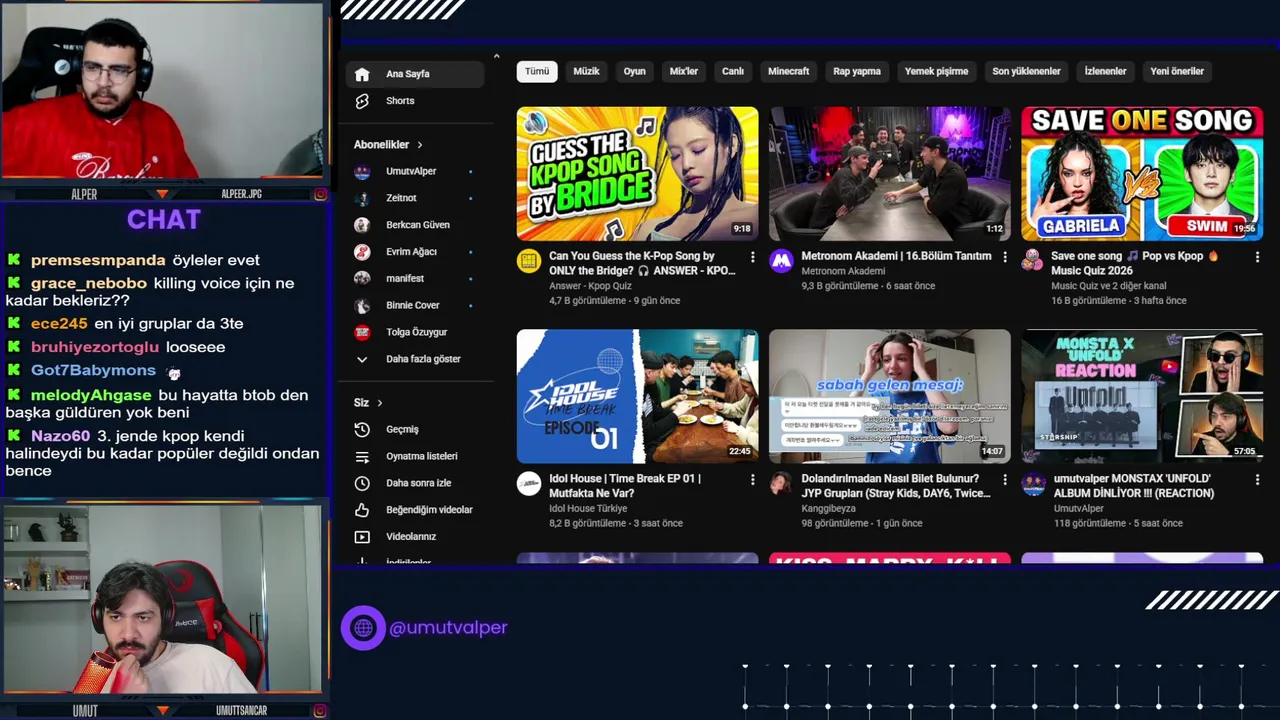Select the Yemek pişirme filter chip

[x=936, y=71]
